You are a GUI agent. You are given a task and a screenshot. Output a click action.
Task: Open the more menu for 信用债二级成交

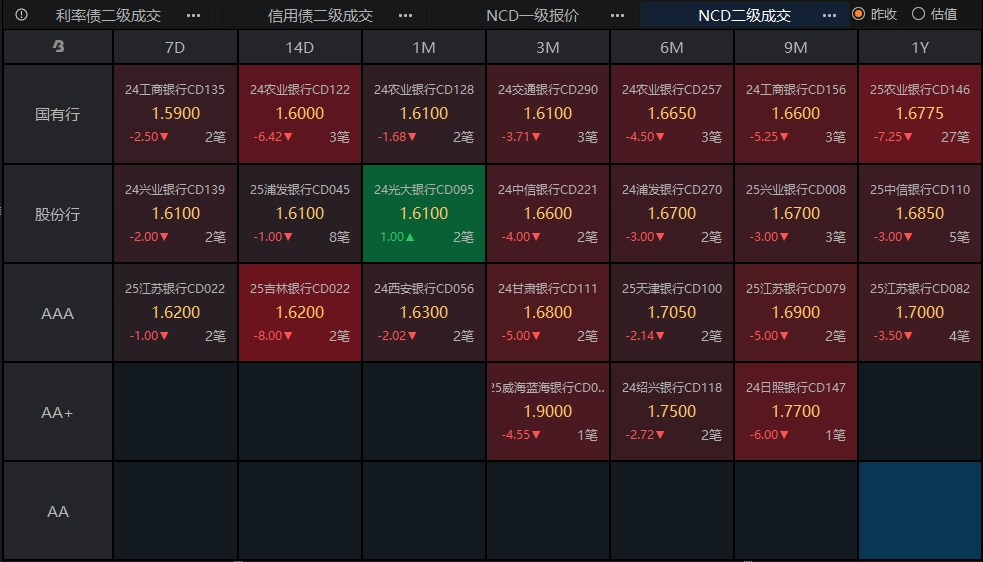point(406,15)
